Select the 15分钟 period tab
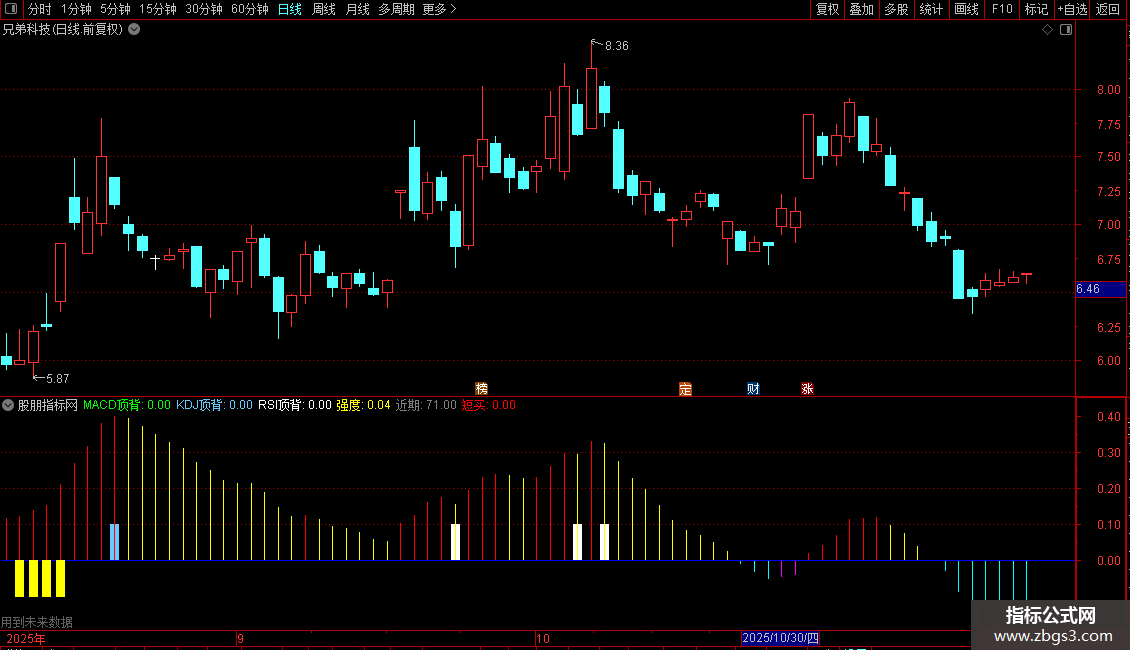 tap(158, 9)
